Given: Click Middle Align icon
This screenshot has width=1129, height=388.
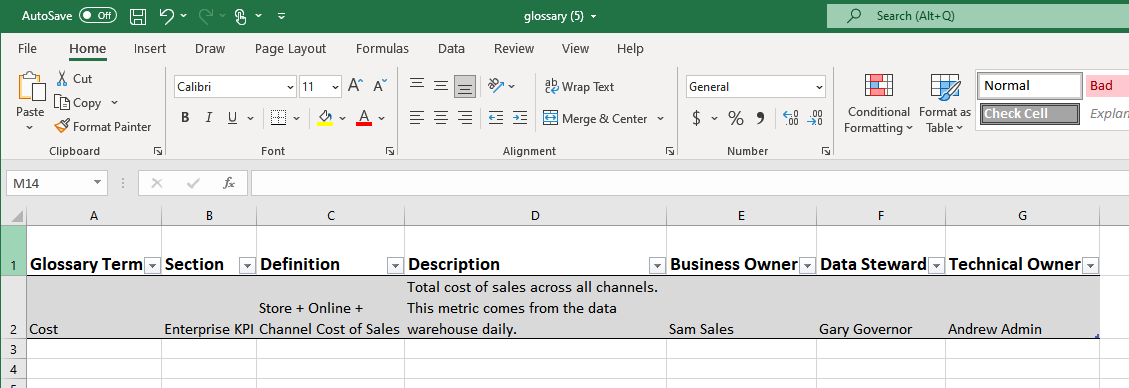Looking at the screenshot, I should pyautogui.click(x=441, y=86).
